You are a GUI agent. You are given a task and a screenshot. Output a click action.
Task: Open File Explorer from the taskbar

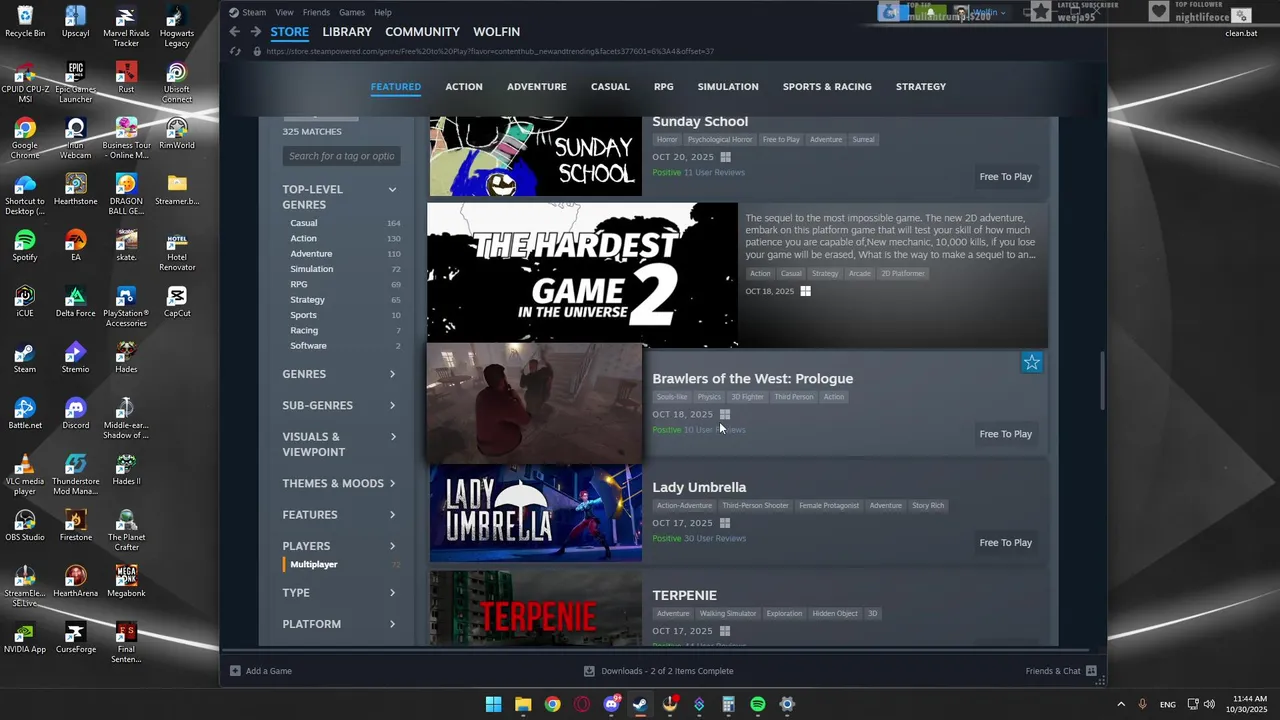point(523,704)
